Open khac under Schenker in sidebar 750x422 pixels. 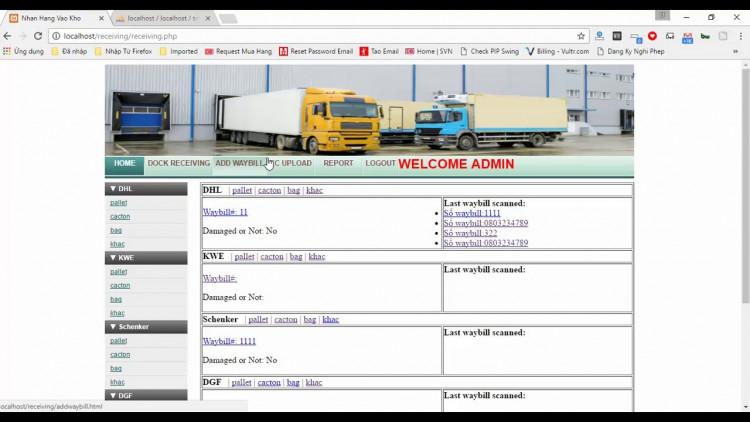117,382
